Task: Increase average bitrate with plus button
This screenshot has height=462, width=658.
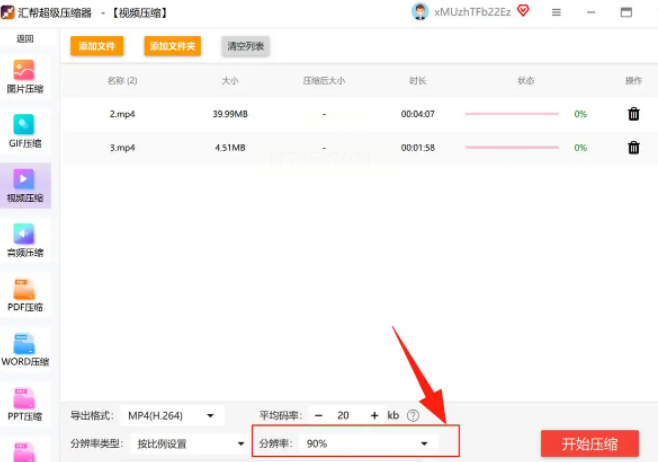Action: click(x=374, y=415)
